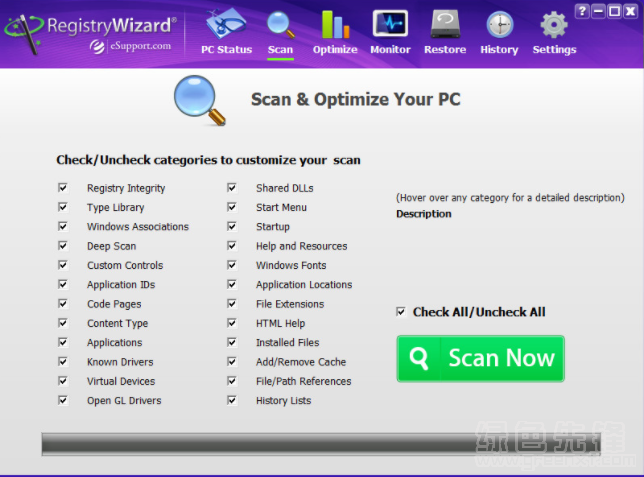Click the scan progress bar
Screen dimensions: 644x477
pos(321,444)
